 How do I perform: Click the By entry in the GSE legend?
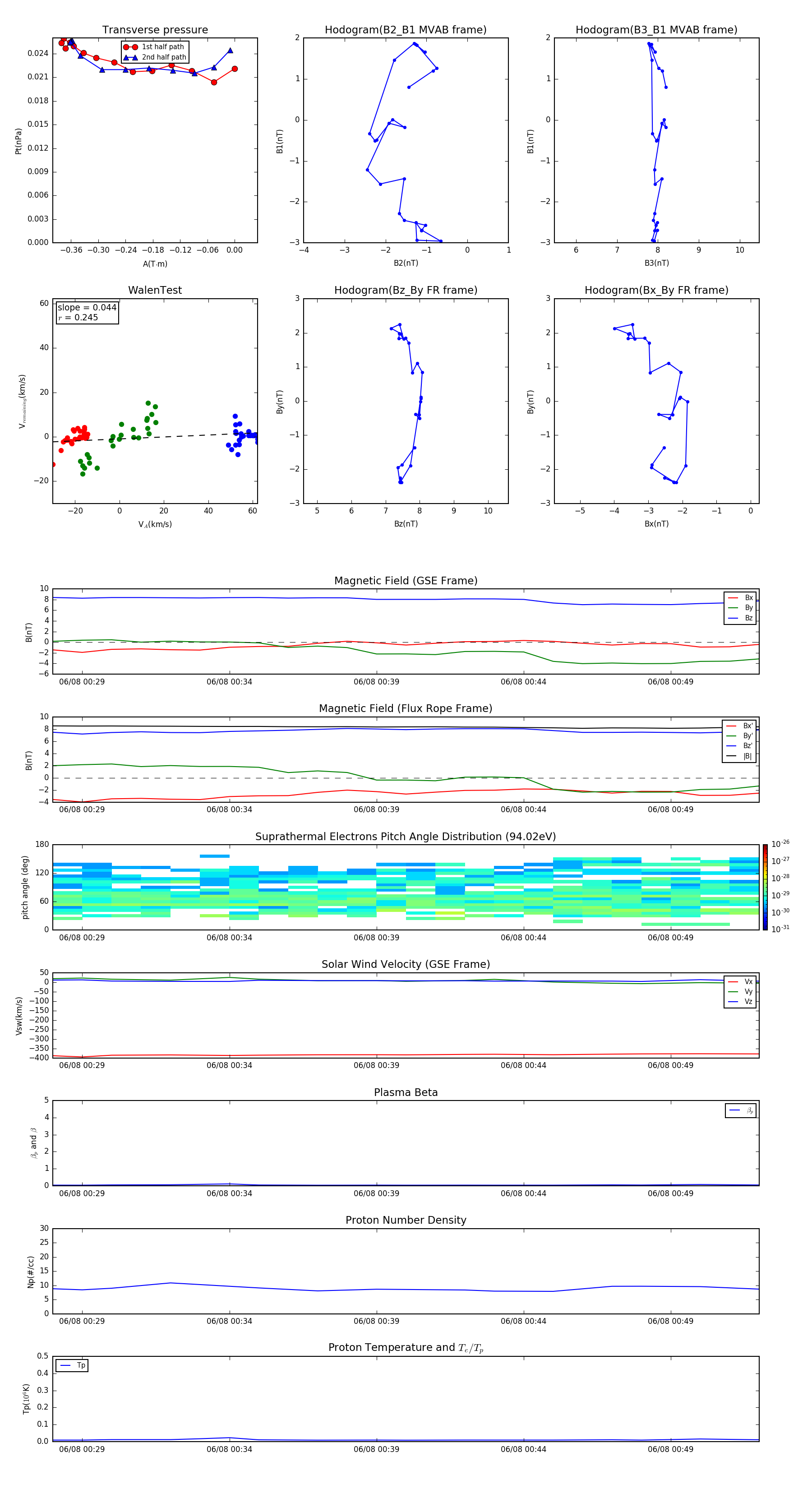(x=740, y=607)
